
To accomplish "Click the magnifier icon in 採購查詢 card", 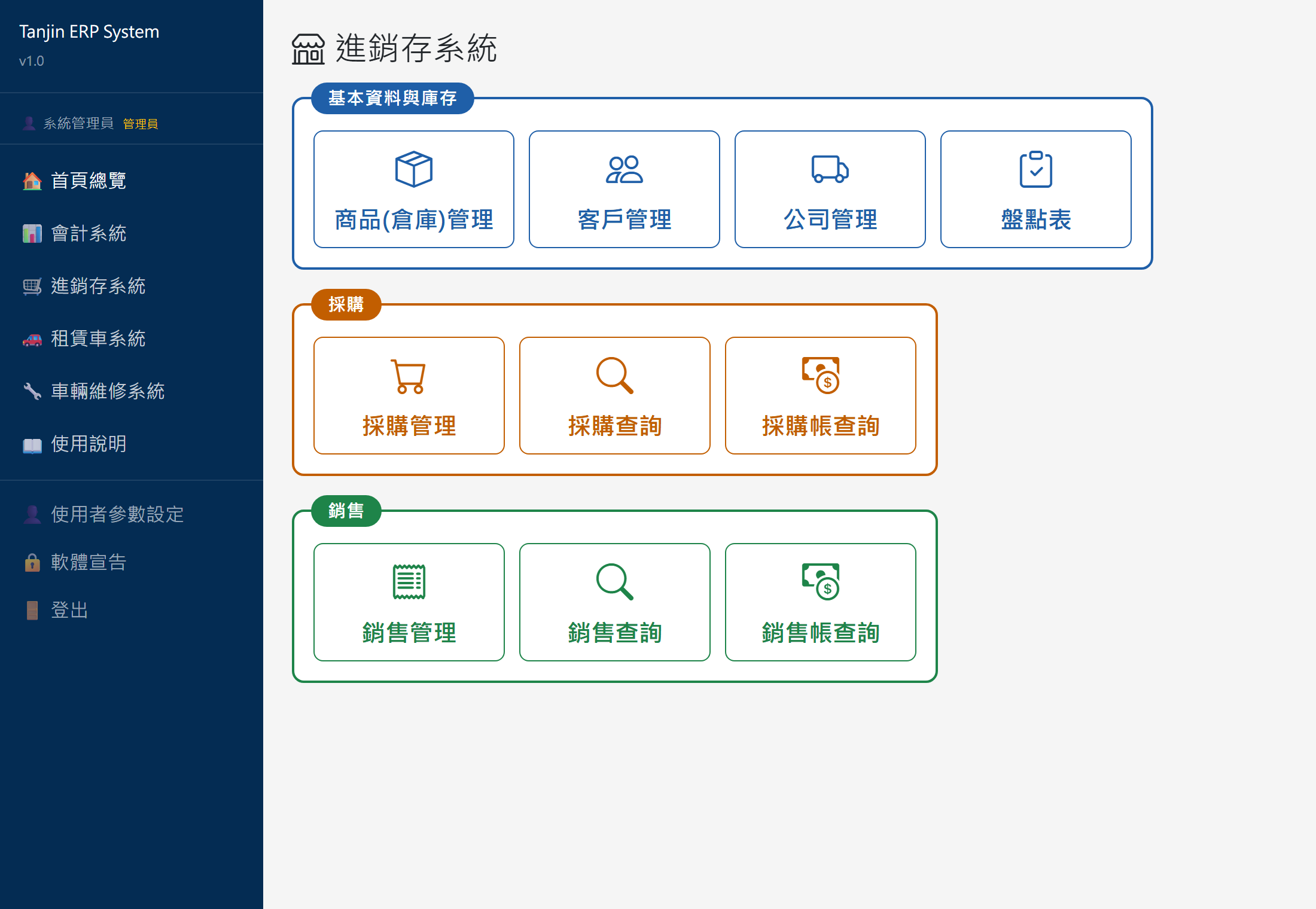I will [x=614, y=376].
